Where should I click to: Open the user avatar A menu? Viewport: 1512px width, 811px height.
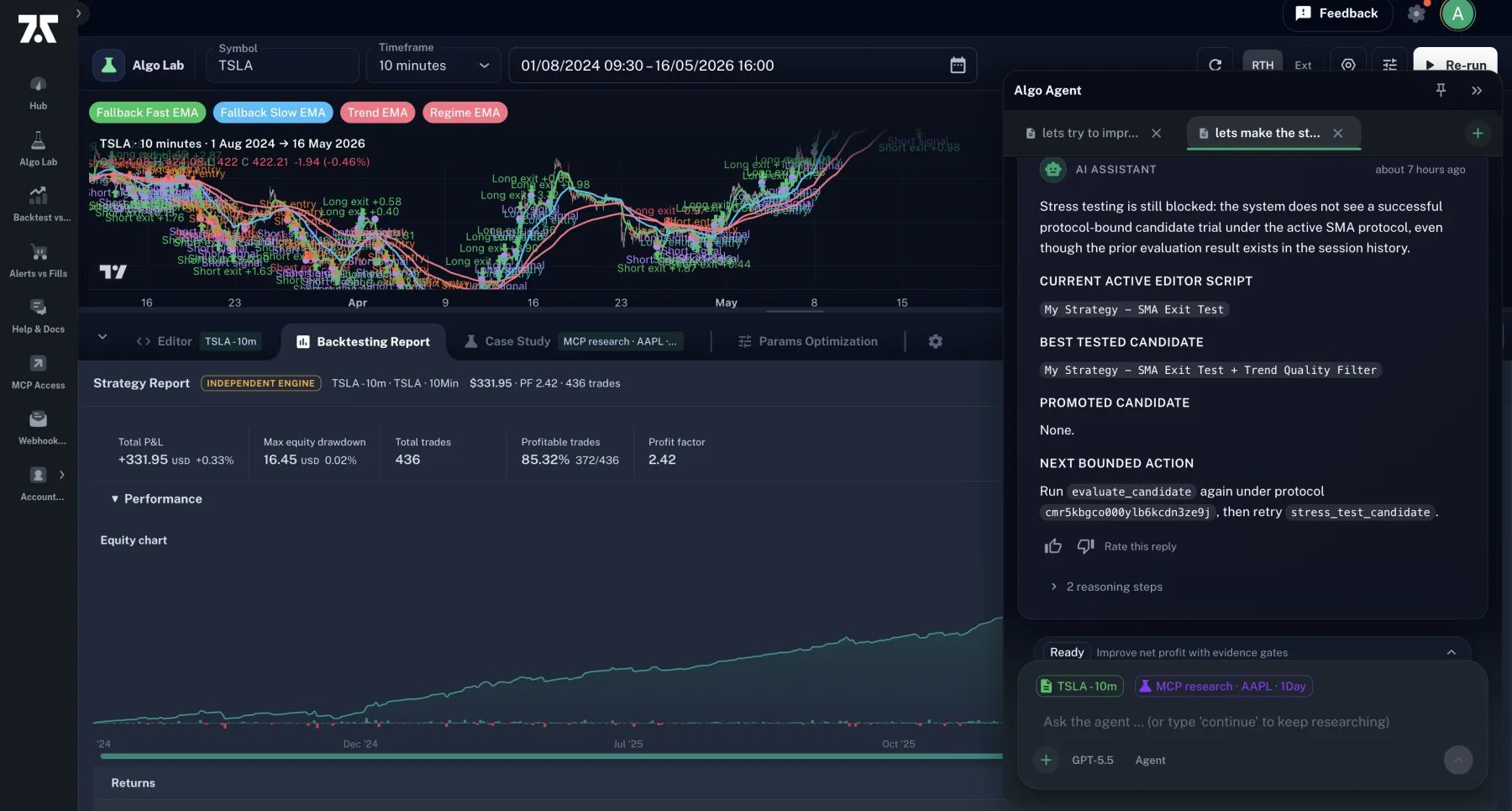click(1457, 14)
